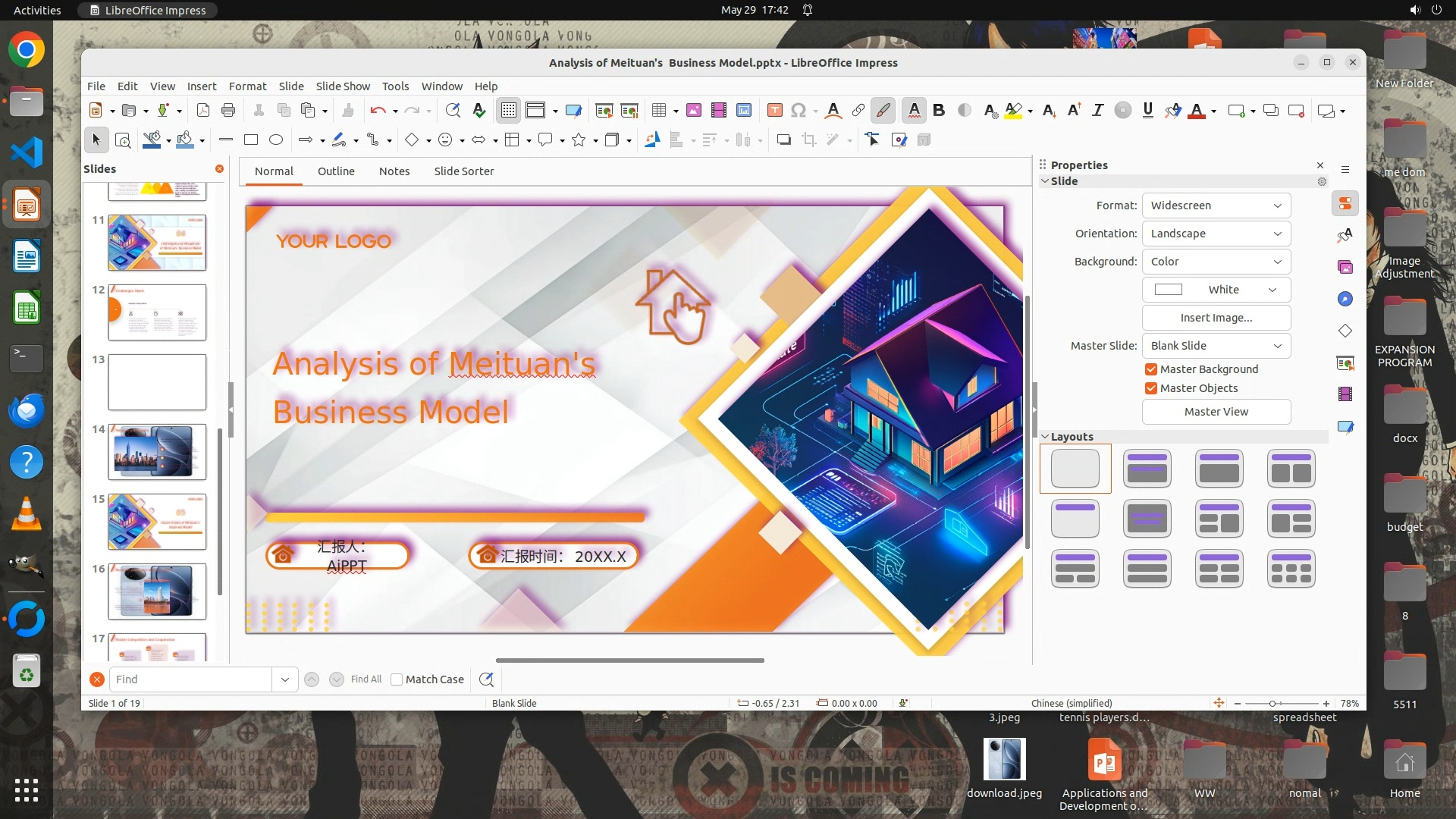The image size is (1456, 819).
Task: Select the Rectangle drawing tool
Action: 251,140
